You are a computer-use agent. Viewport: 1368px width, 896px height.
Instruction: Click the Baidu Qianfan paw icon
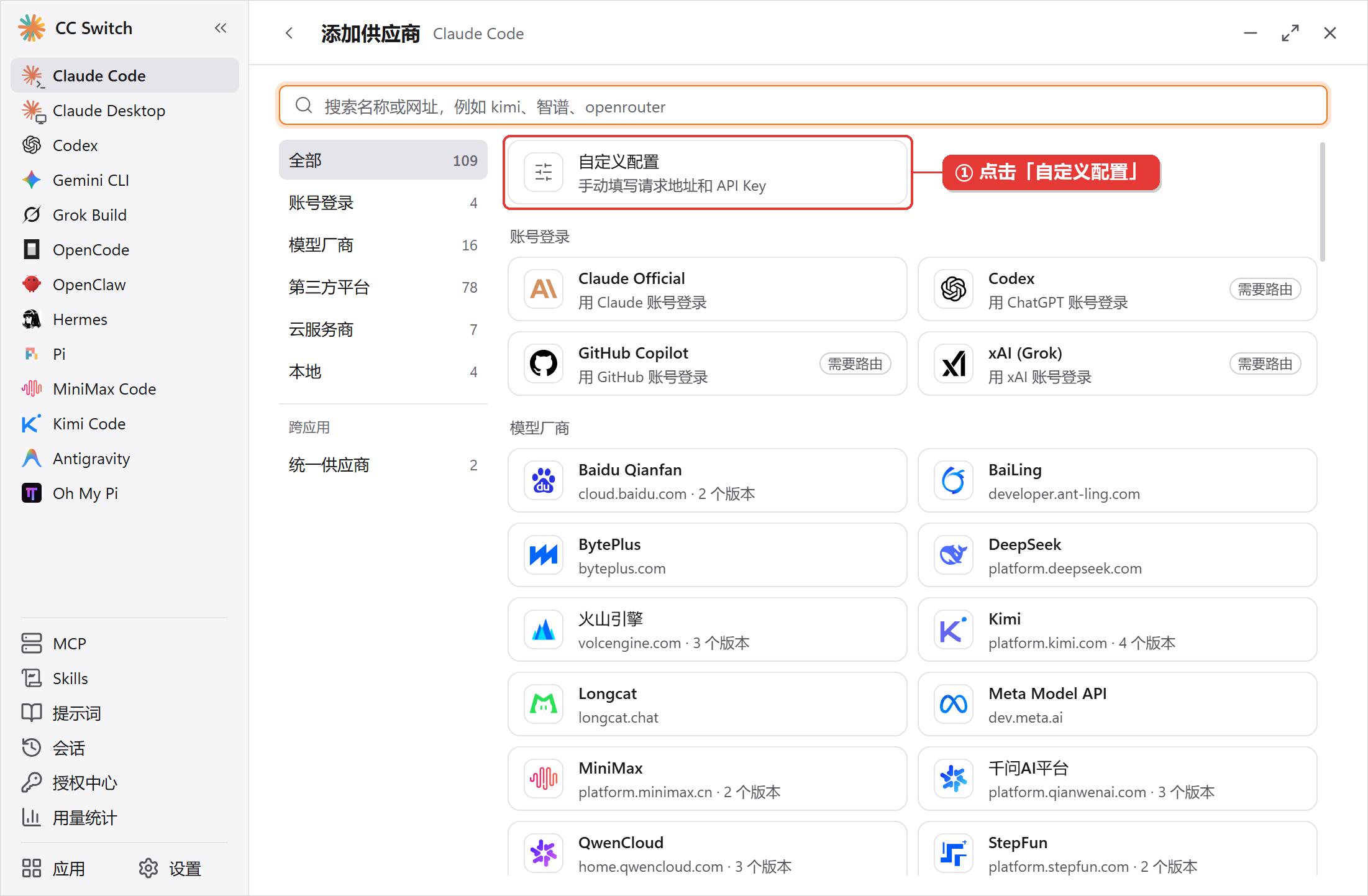click(x=544, y=481)
